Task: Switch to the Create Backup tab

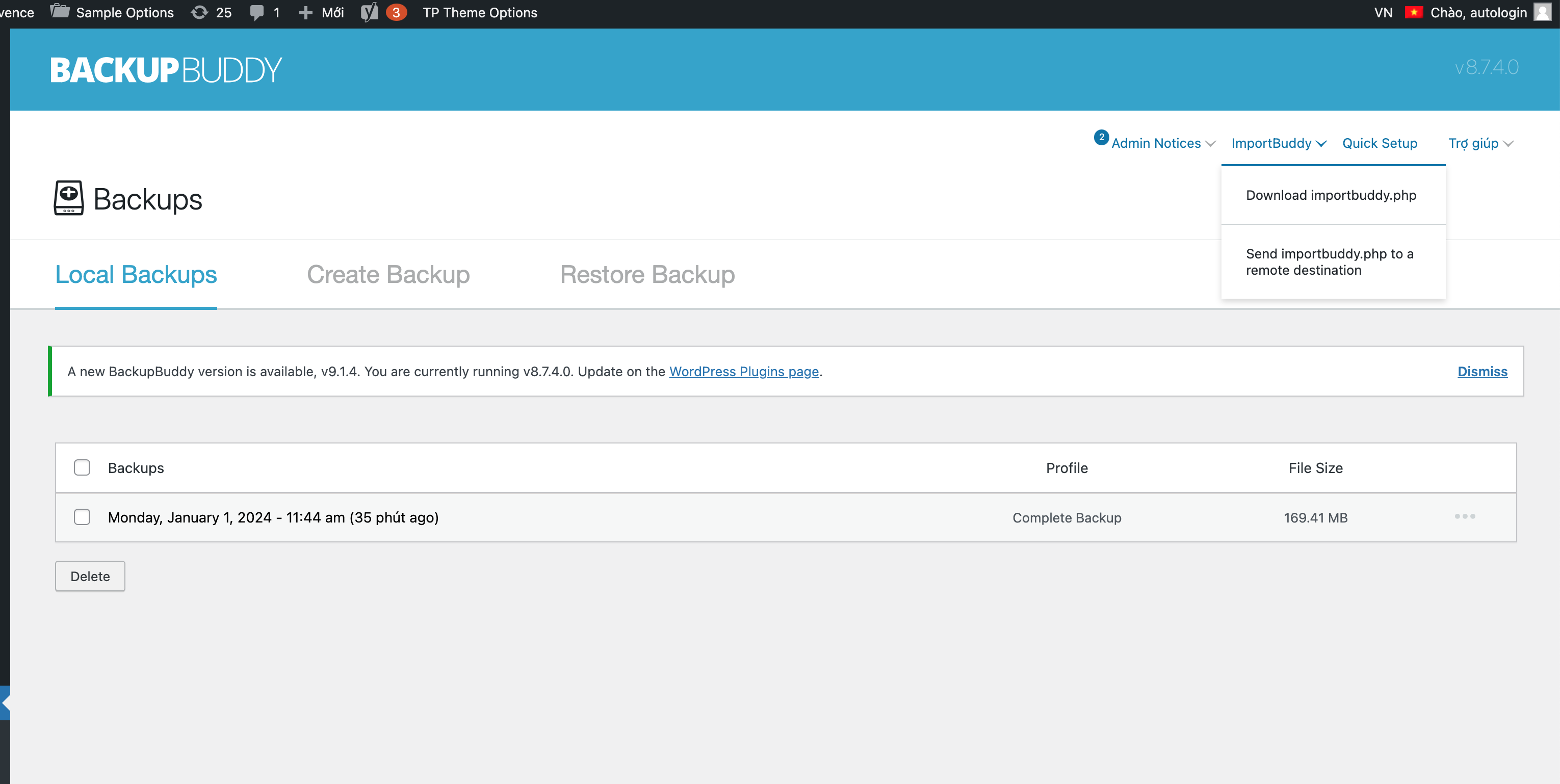Action: coord(388,275)
